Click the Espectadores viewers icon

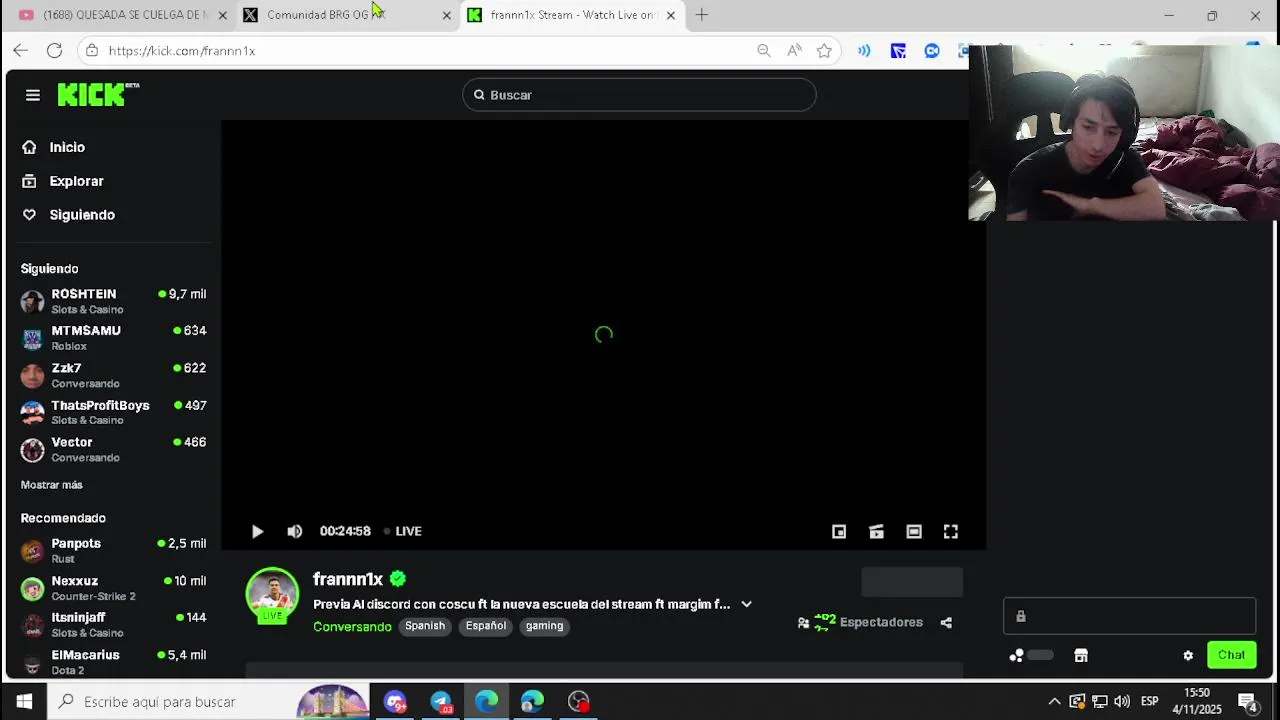tap(803, 623)
